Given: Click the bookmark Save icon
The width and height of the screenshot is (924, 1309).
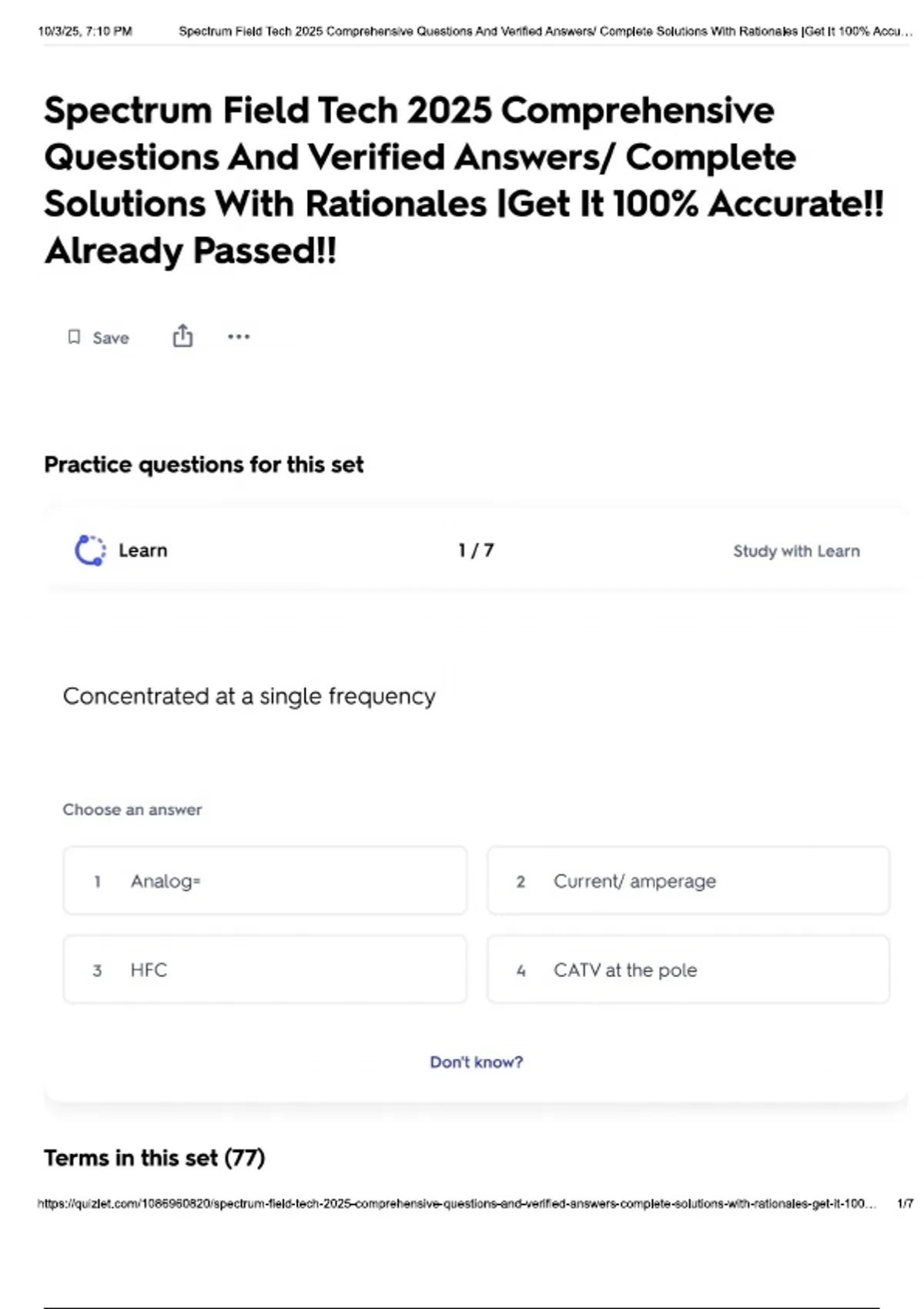Looking at the screenshot, I should coord(74,337).
